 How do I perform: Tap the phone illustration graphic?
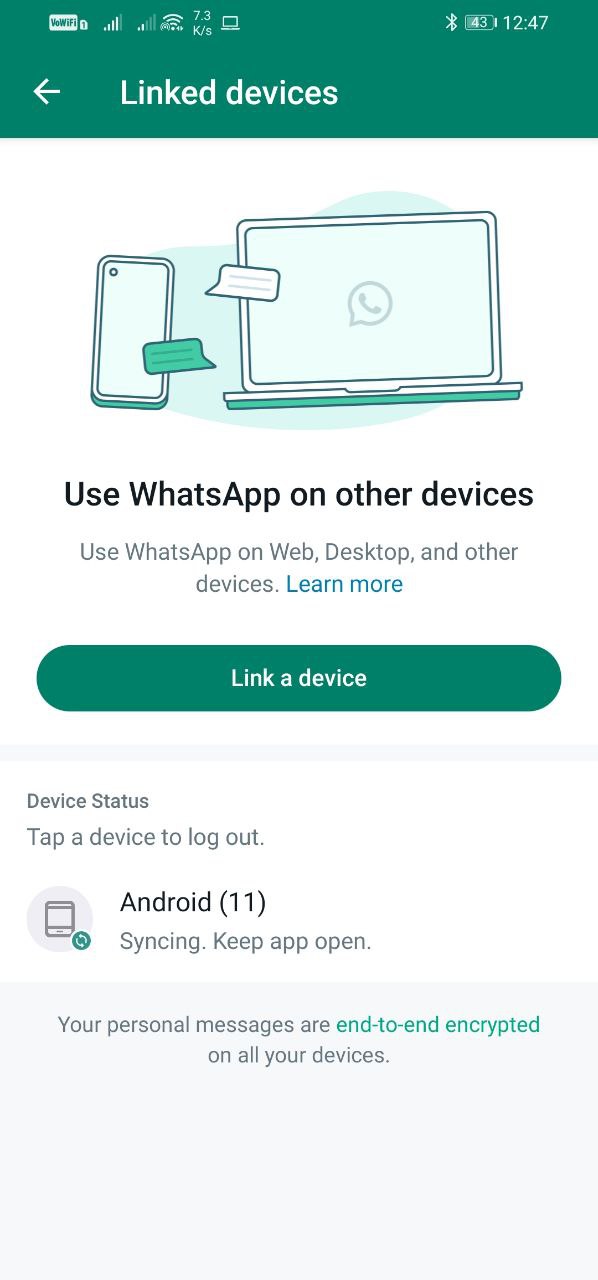[132, 331]
